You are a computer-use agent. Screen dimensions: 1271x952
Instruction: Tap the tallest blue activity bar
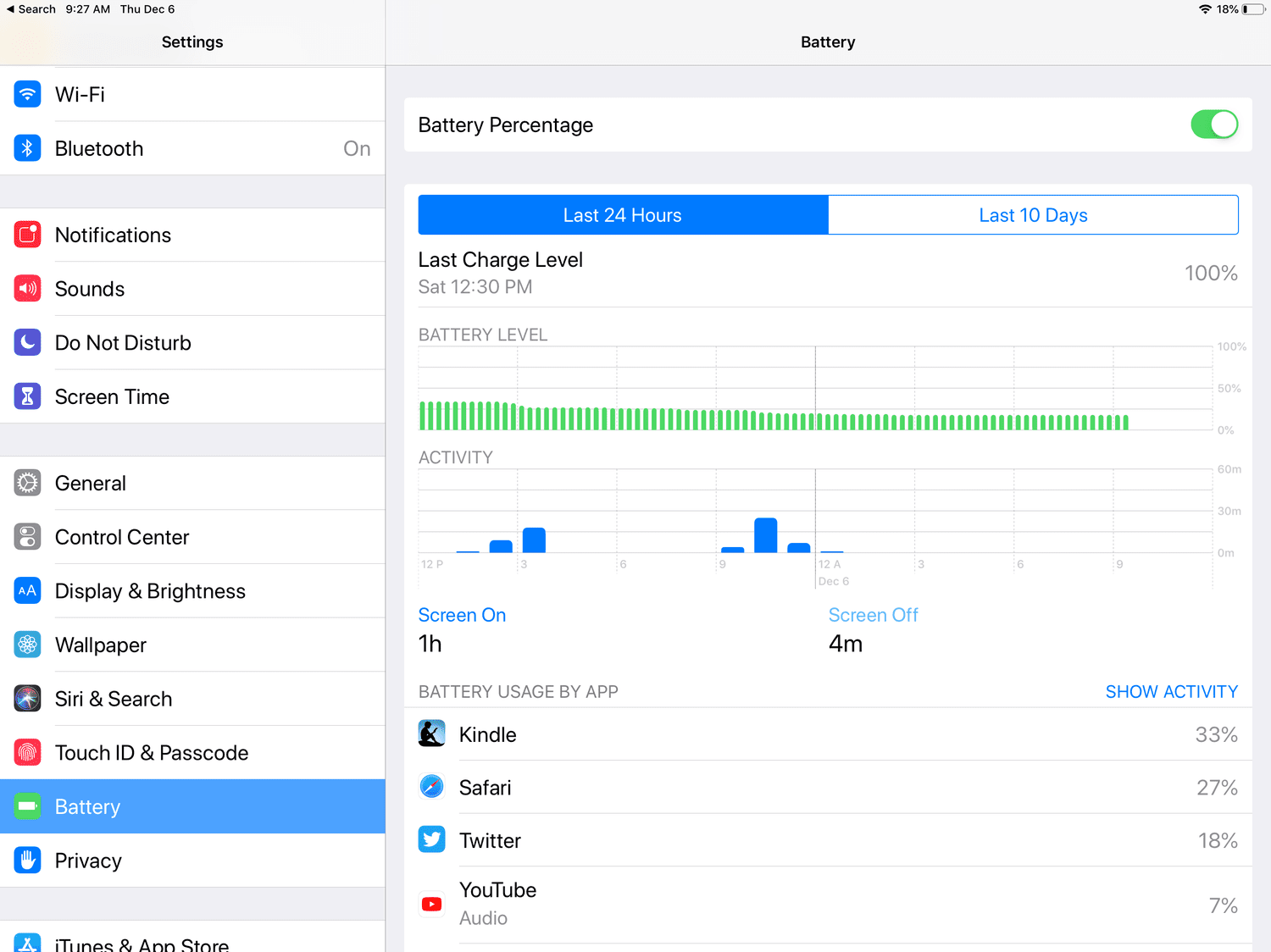click(765, 535)
